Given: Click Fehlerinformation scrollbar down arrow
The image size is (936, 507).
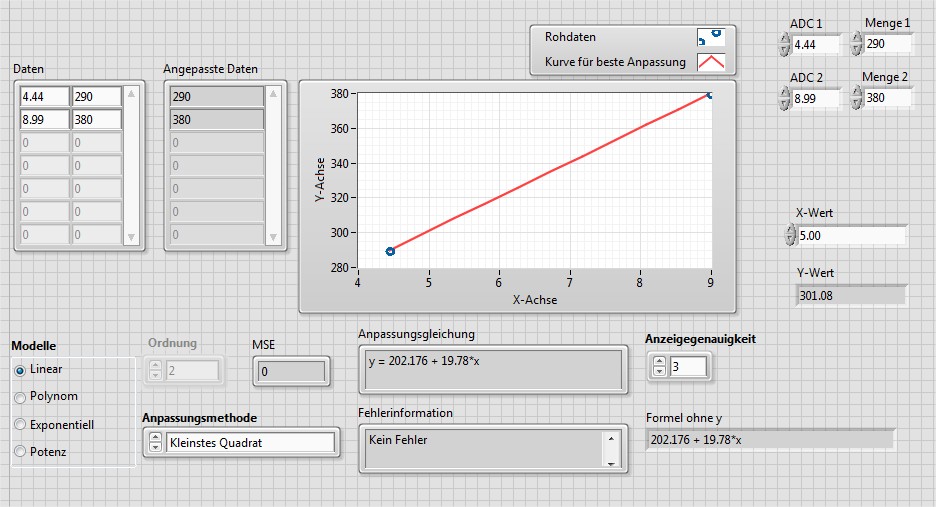Looking at the screenshot, I should coord(611,463).
